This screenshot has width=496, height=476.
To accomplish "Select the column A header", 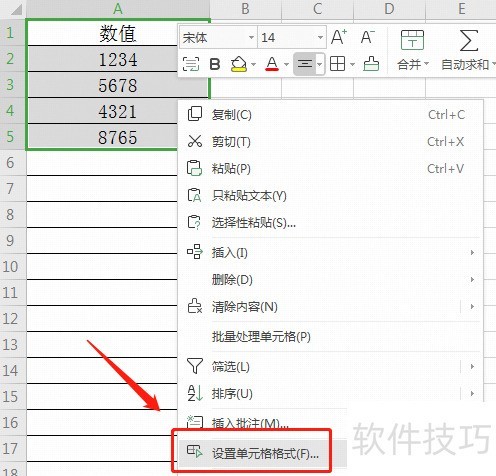I will click(118, 9).
